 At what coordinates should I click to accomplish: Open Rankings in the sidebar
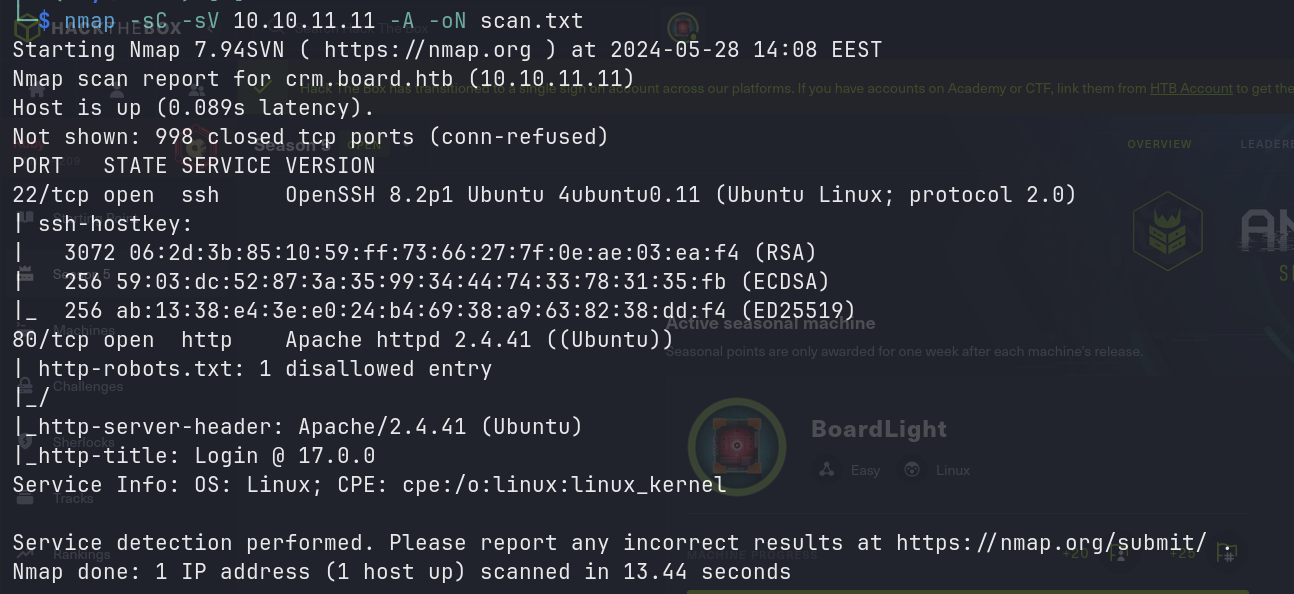point(82,554)
